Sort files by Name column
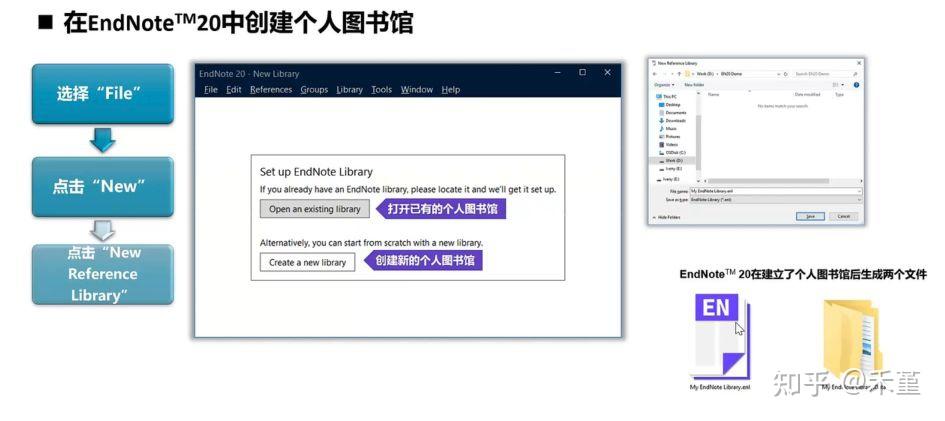945x421 pixels. point(714,94)
